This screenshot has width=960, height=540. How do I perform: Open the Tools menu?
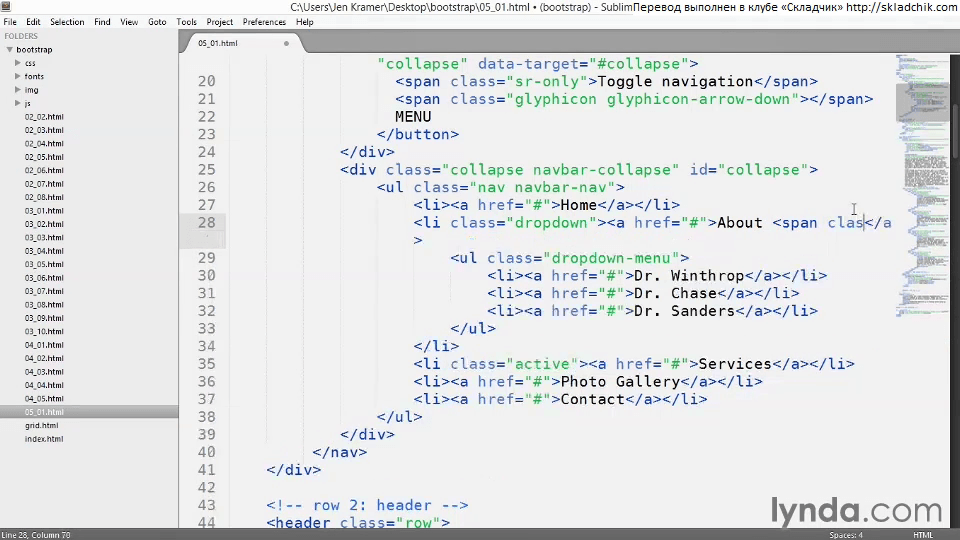[186, 21]
